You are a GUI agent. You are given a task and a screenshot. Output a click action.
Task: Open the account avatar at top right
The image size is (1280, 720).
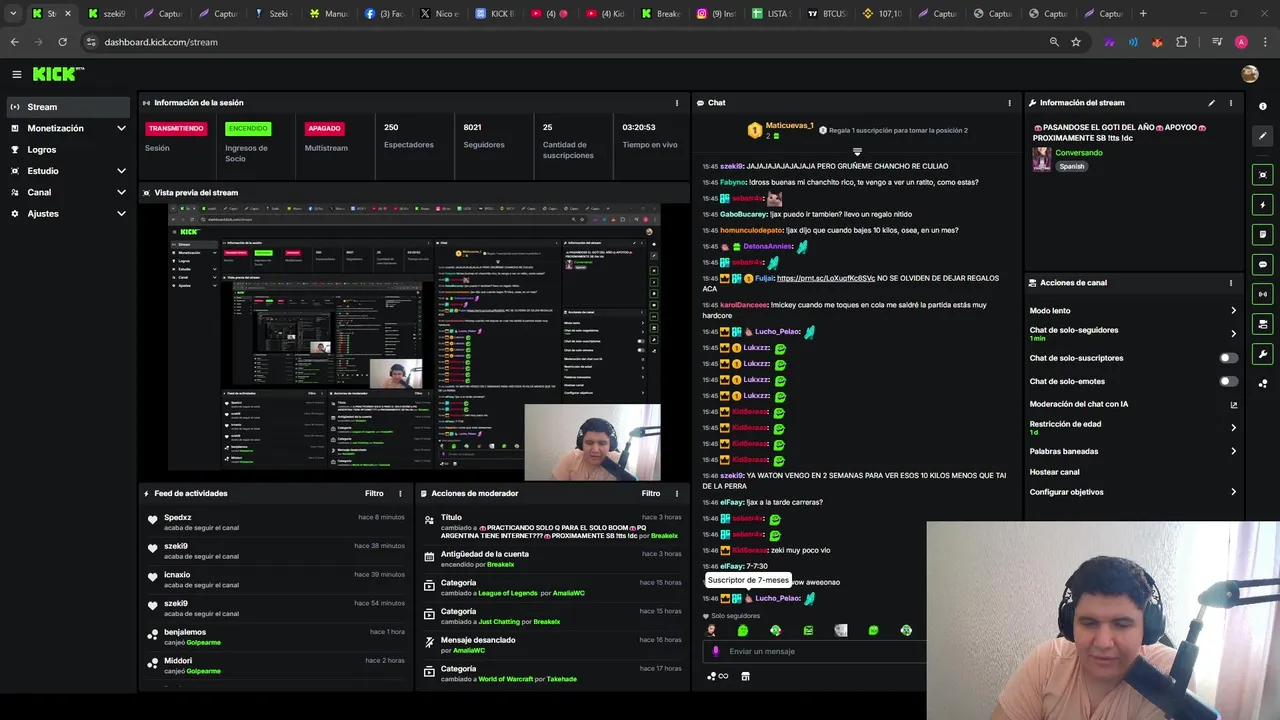[1249, 74]
